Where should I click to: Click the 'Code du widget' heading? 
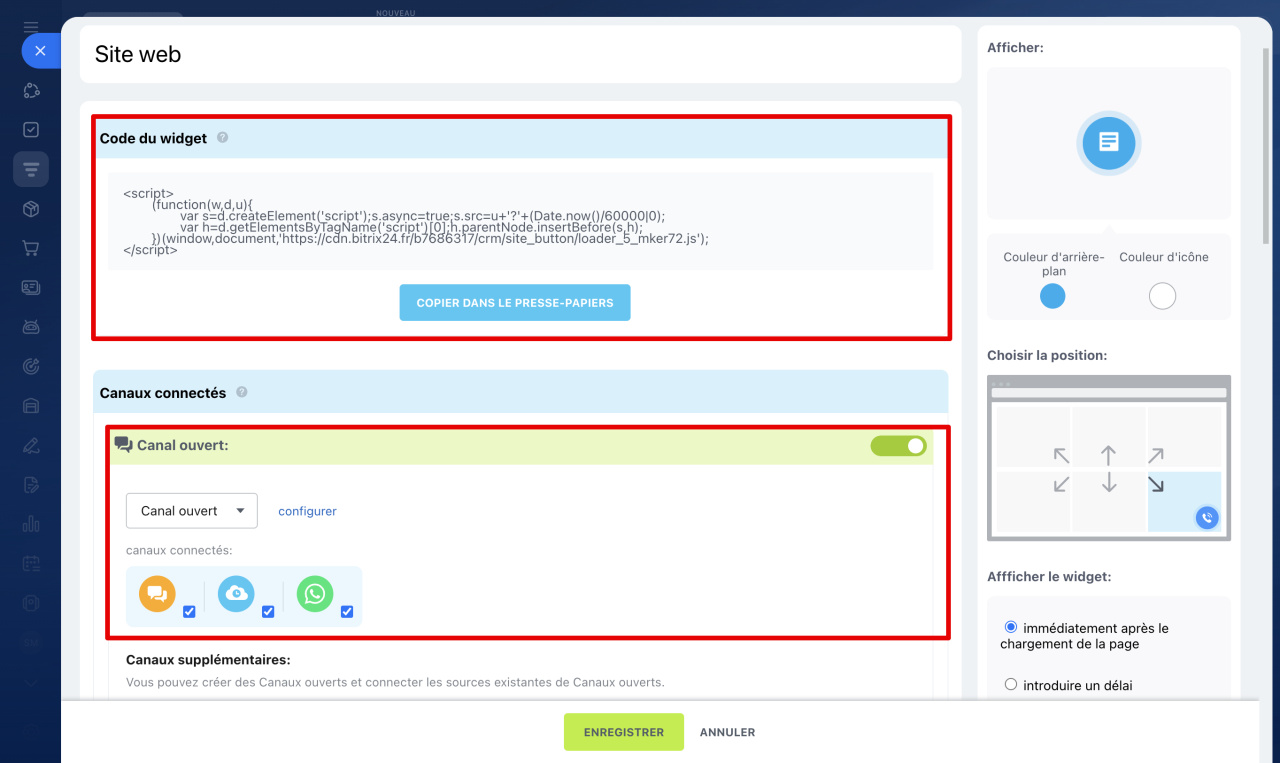pos(153,138)
